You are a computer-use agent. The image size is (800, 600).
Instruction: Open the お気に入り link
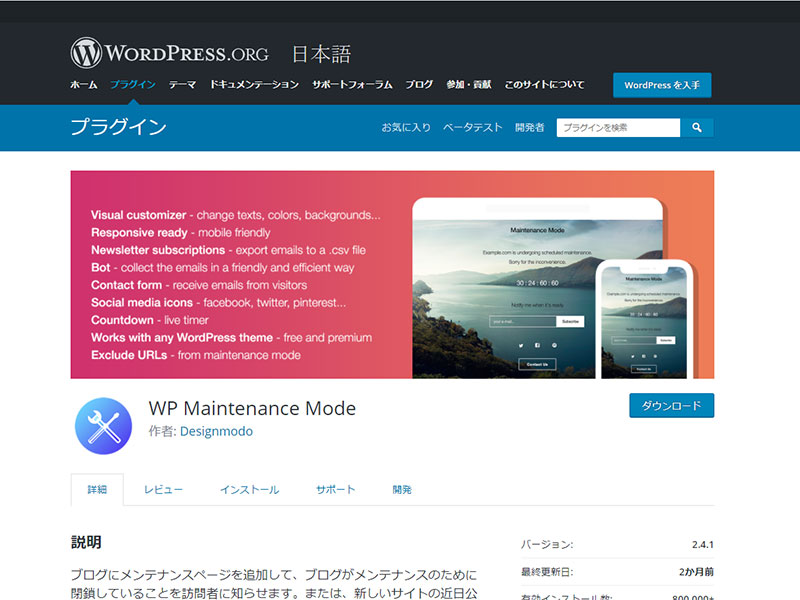tap(406, 128)
